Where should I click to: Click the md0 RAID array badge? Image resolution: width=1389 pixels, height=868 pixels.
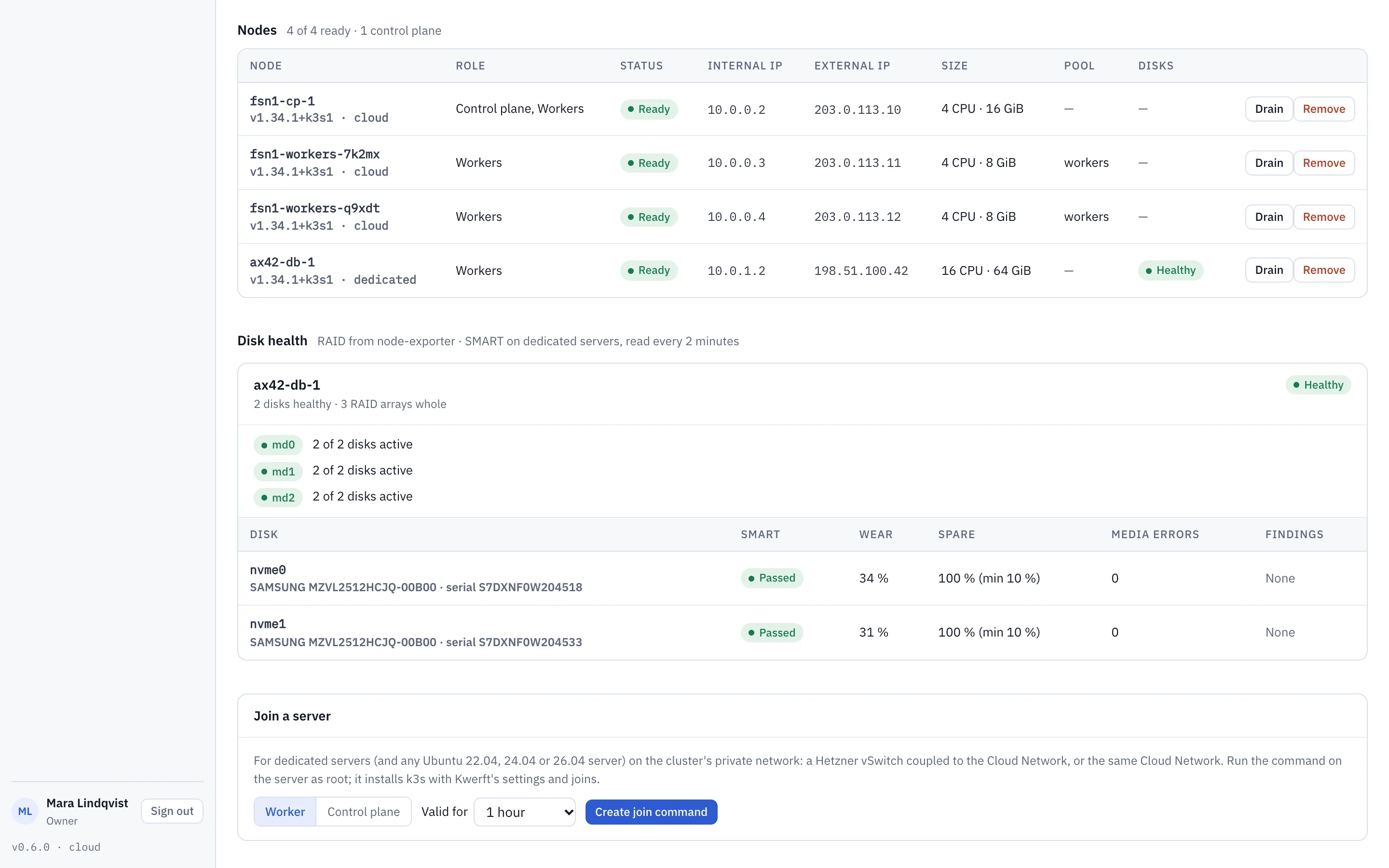click(278, 445)
